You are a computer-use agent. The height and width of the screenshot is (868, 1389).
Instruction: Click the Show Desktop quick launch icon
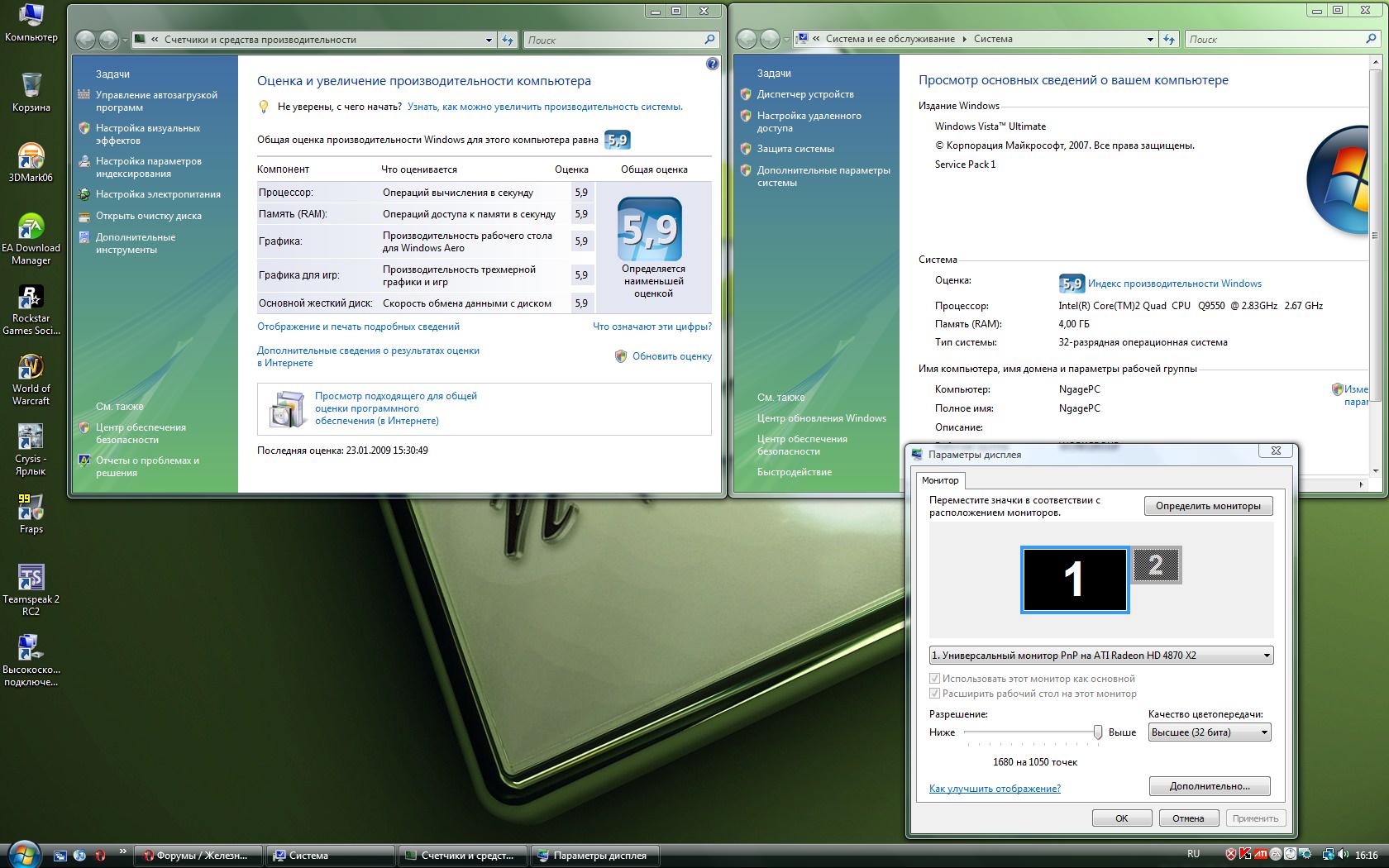pos(60,856)
